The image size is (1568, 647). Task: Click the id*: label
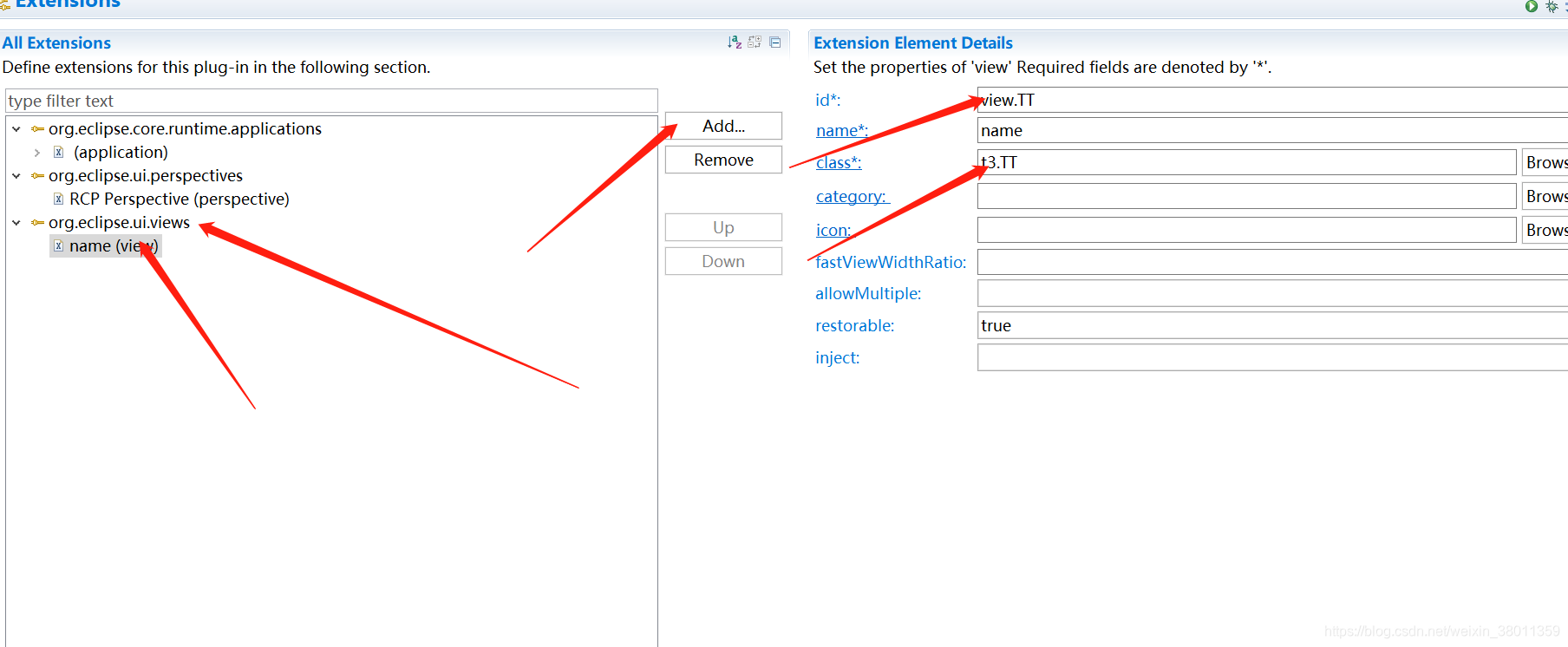[827, 100]
